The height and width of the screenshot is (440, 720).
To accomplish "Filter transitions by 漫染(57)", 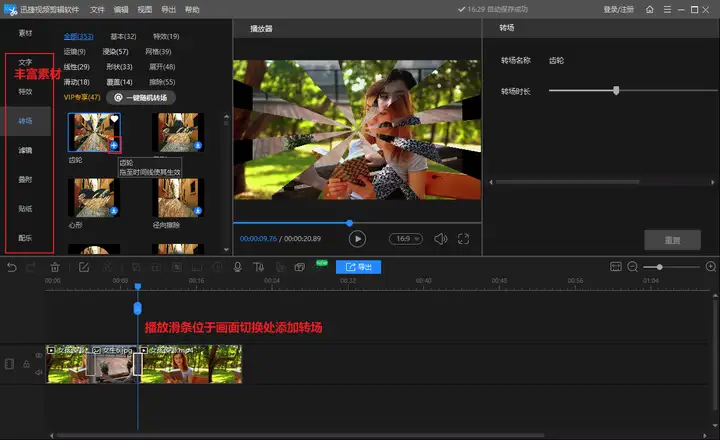I will coord(115,51).
